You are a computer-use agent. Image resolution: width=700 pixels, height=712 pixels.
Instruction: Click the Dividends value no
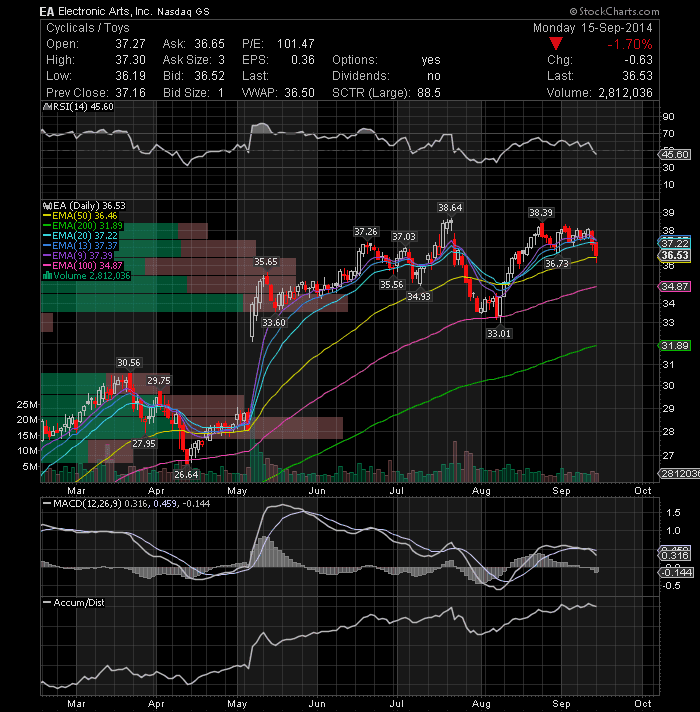[434, 75]
